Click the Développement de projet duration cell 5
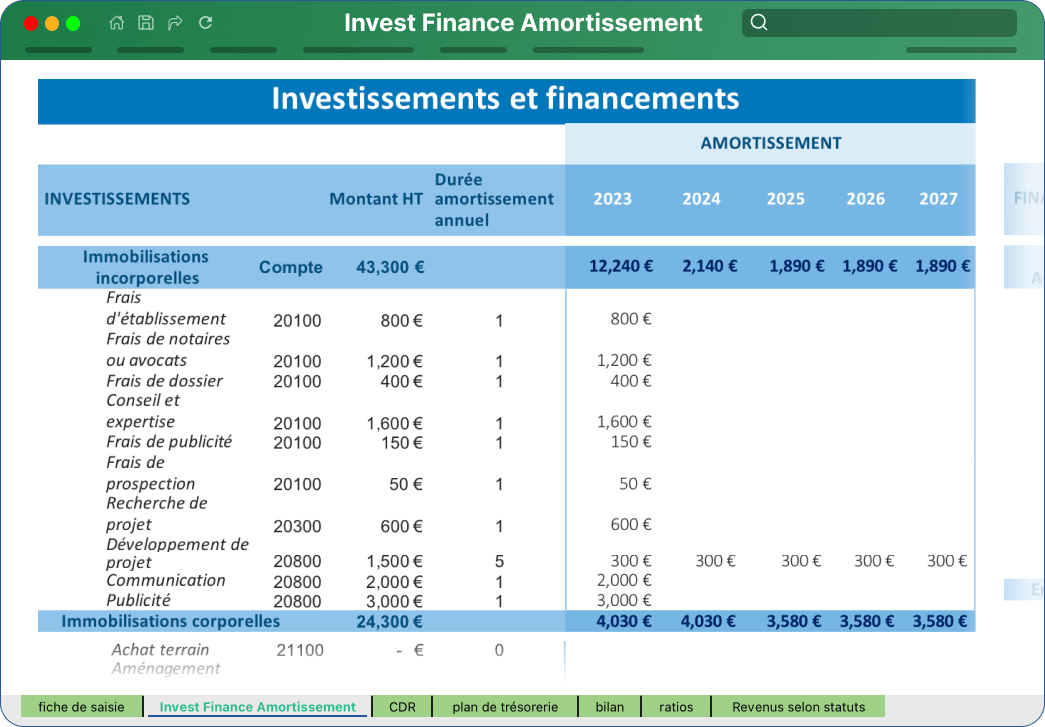Viewport: 1045px width, 727px height. pos(499,561)
